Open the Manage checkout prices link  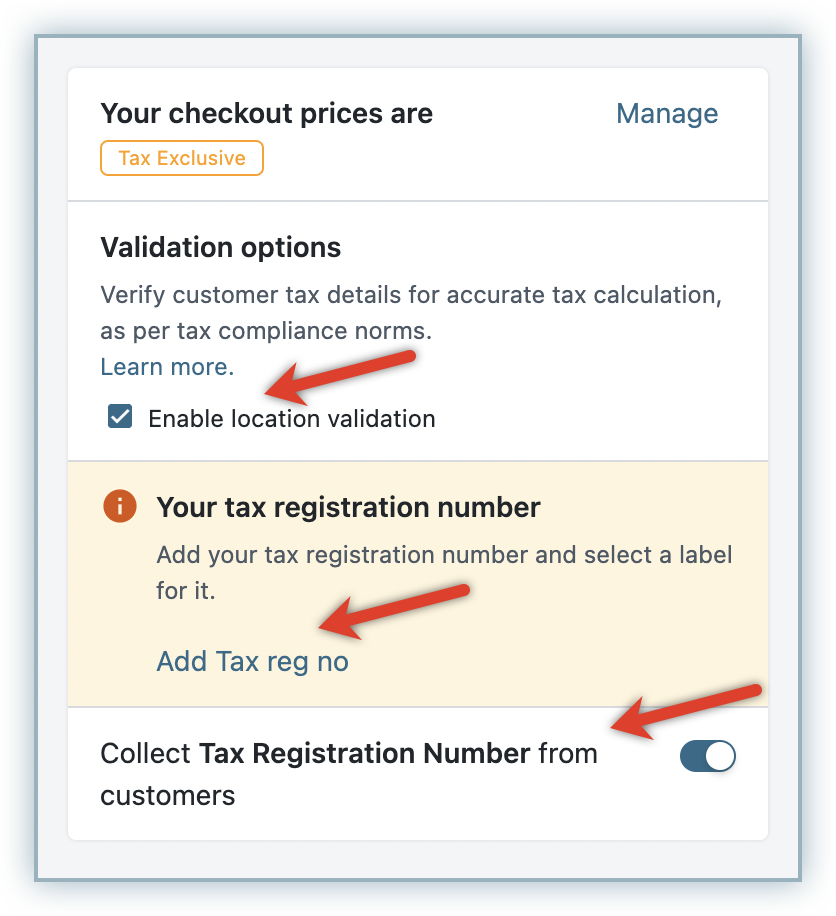click(667, 114)
